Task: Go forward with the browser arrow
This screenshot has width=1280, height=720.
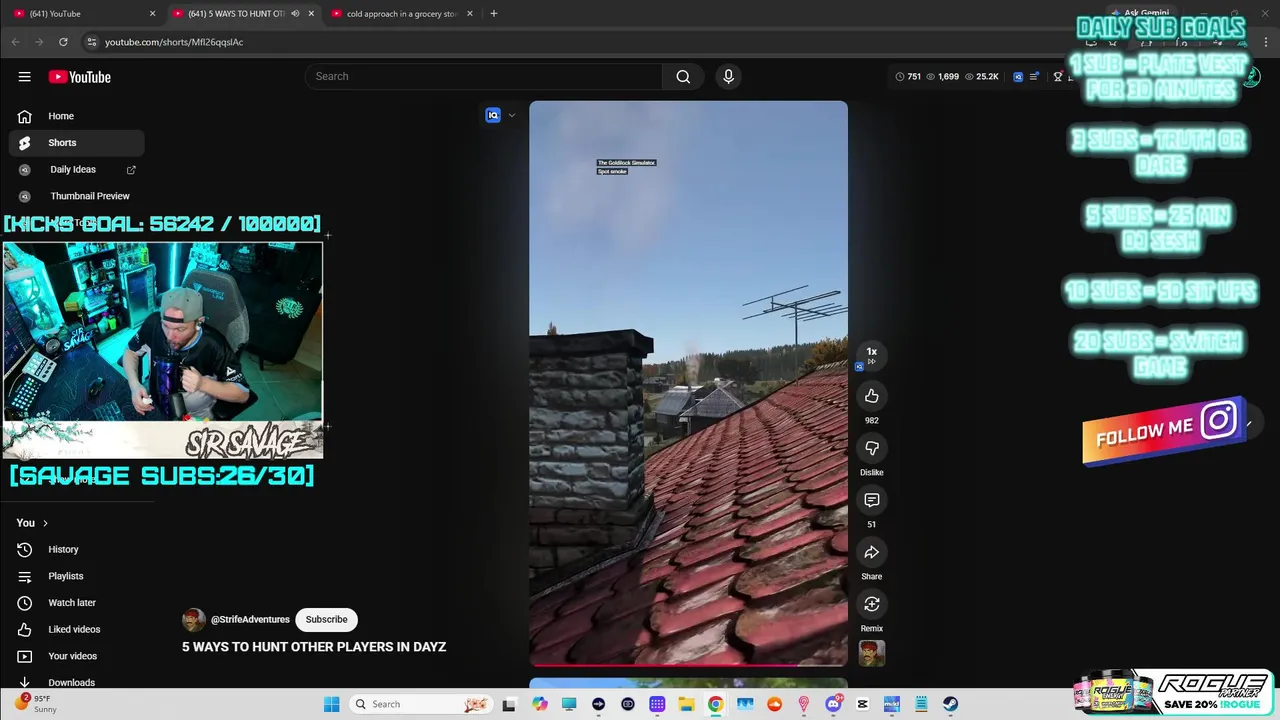Action: tap(39, 42)
